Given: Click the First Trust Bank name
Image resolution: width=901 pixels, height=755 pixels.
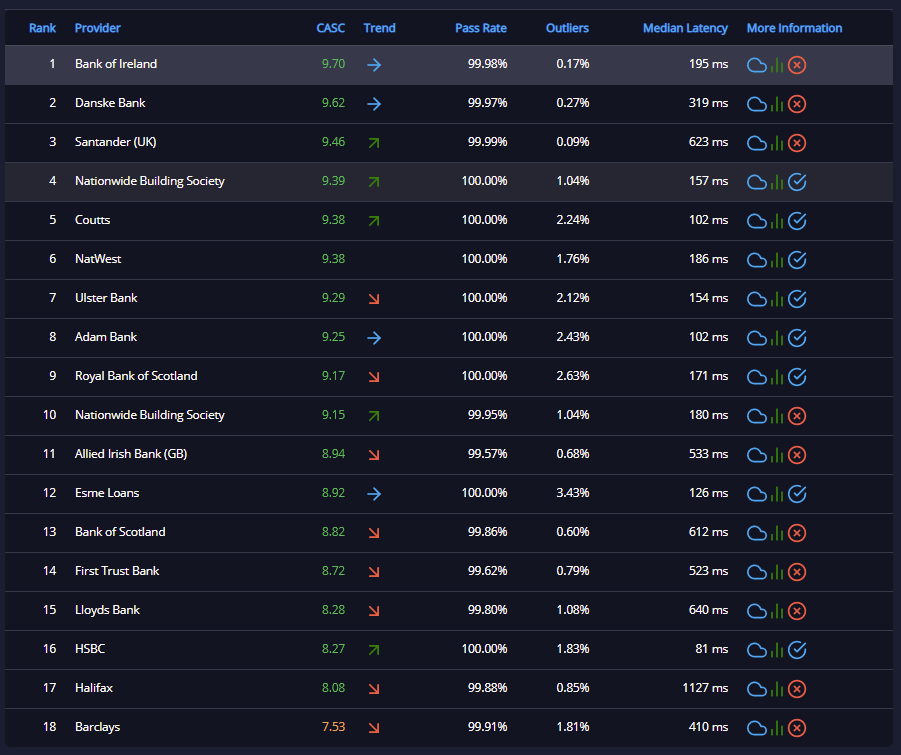Looking at the screenshot, I should [117, 571].
